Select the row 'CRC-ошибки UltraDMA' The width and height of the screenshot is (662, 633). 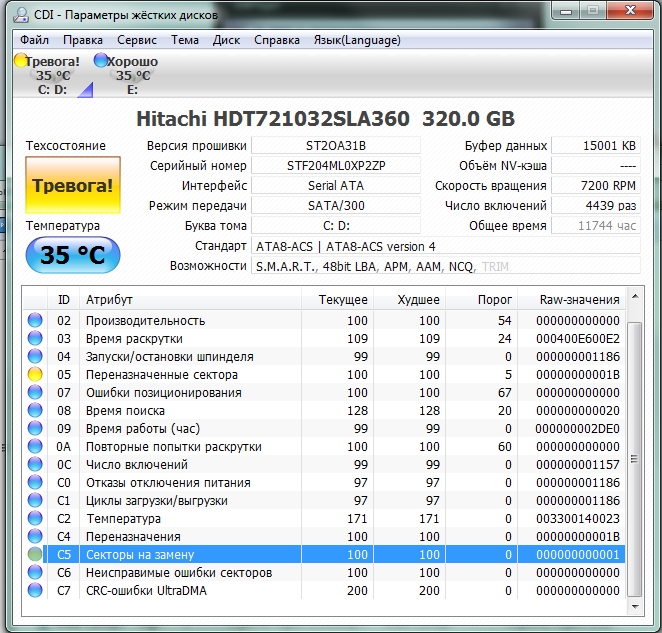pyautogui.click(x=324, y=590)
